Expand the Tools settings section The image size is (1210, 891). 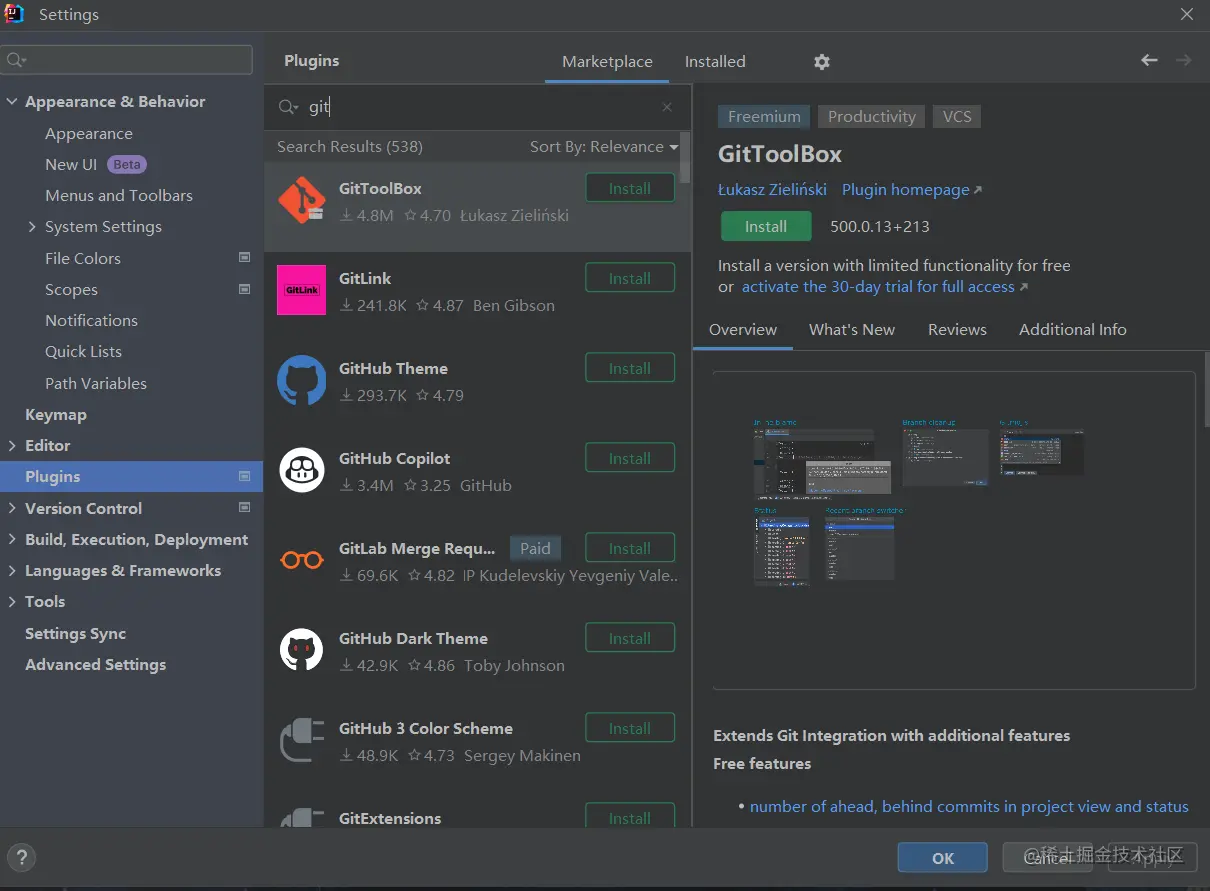(12, 602)
